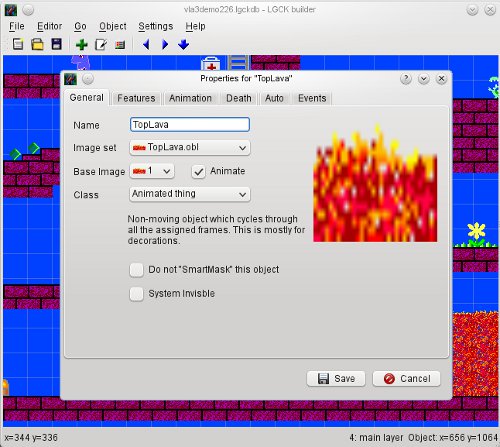Uncheck the Animate checkbox
This screenshot has height=447, width=500.
tap(198, 171)
